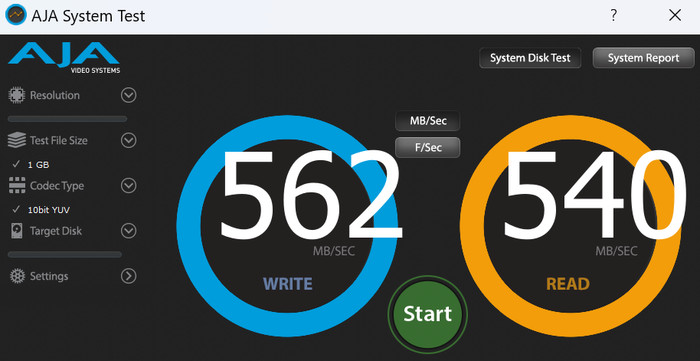This screenshot has width=700, height=361.
Task: Click the Test File Size label
Action: coord(58,141)
